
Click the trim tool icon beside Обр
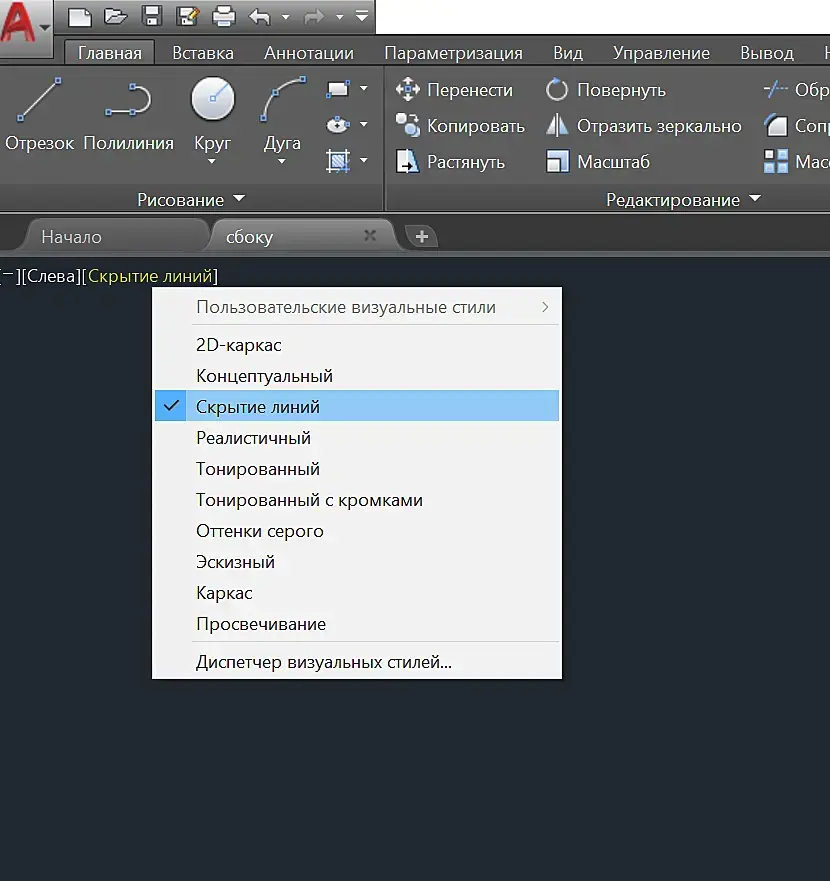[775, 89]
